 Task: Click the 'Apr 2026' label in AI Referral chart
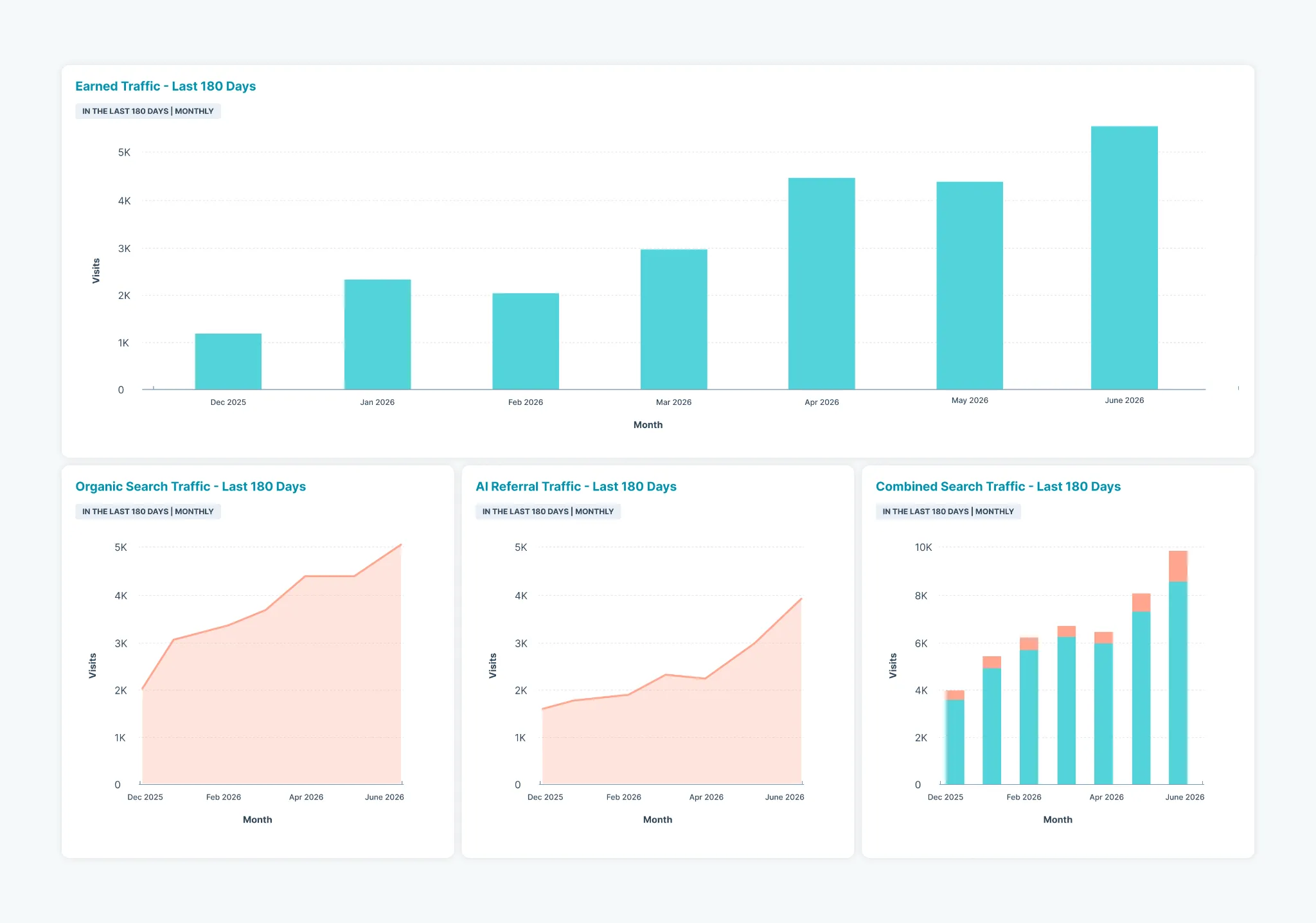pos(706,797)
